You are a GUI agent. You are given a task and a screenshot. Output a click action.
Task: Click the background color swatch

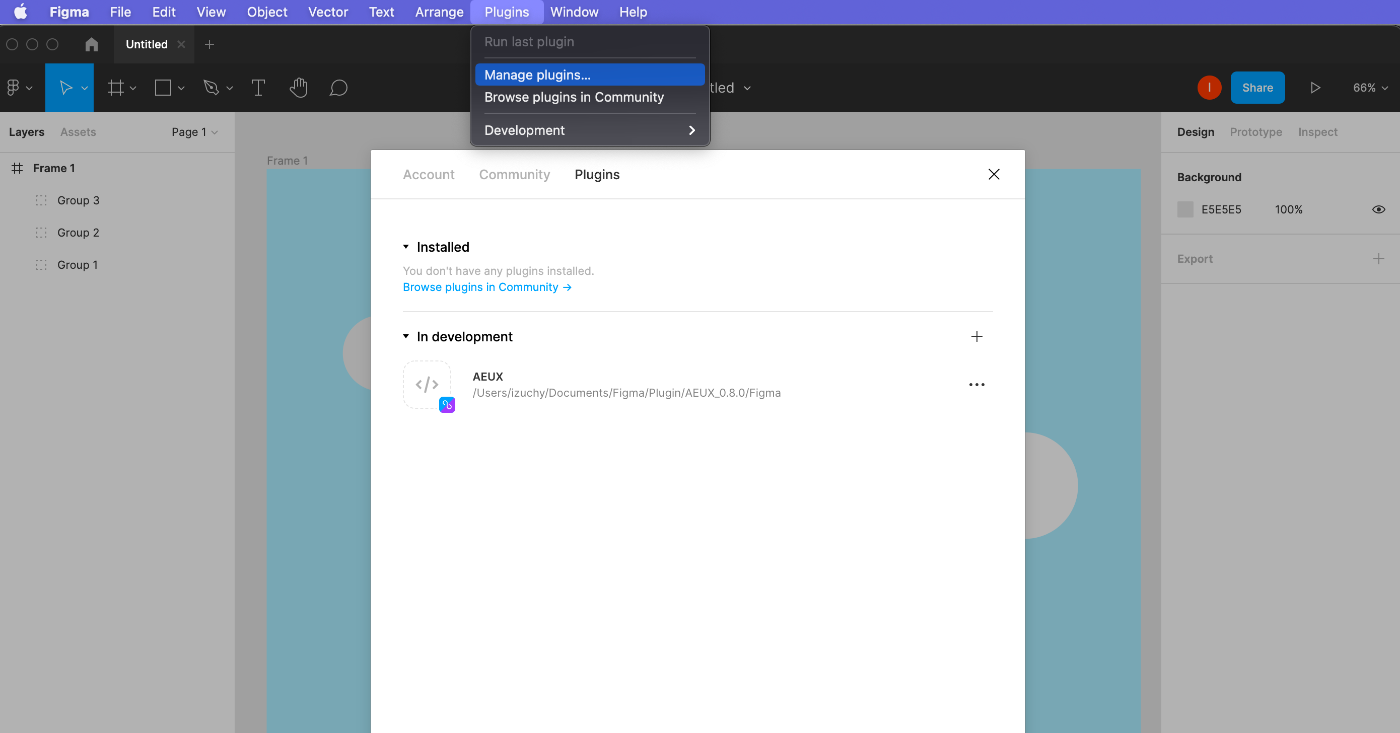coord(1185,210)
